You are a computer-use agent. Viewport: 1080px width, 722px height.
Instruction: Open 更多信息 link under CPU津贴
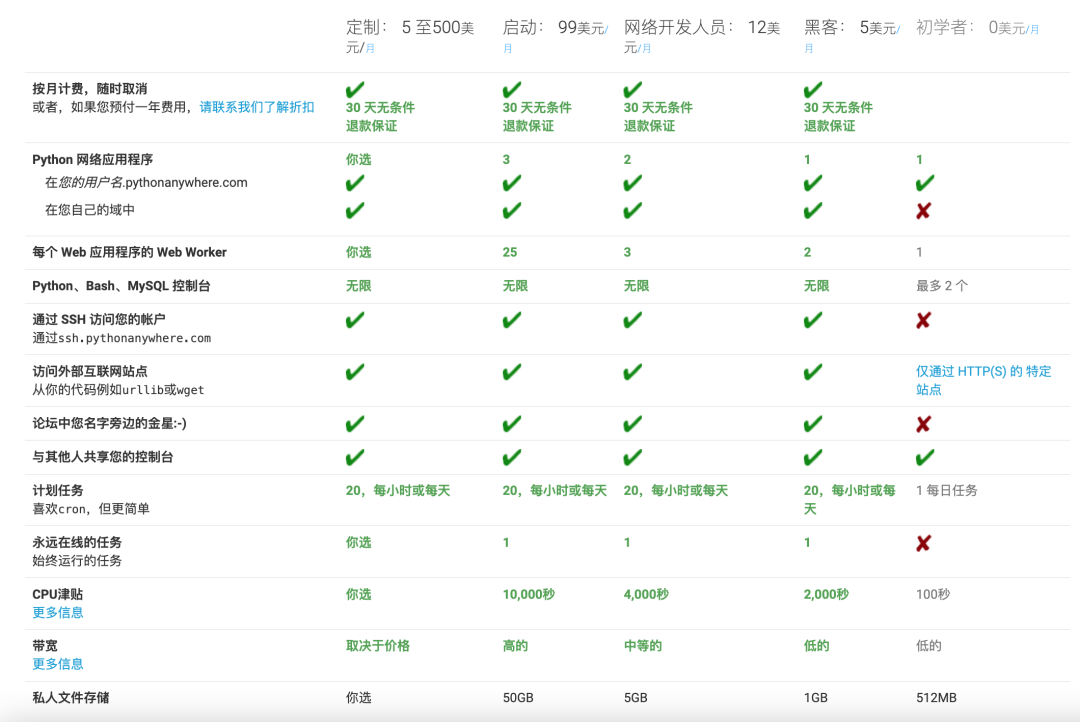tap(58, 612)
